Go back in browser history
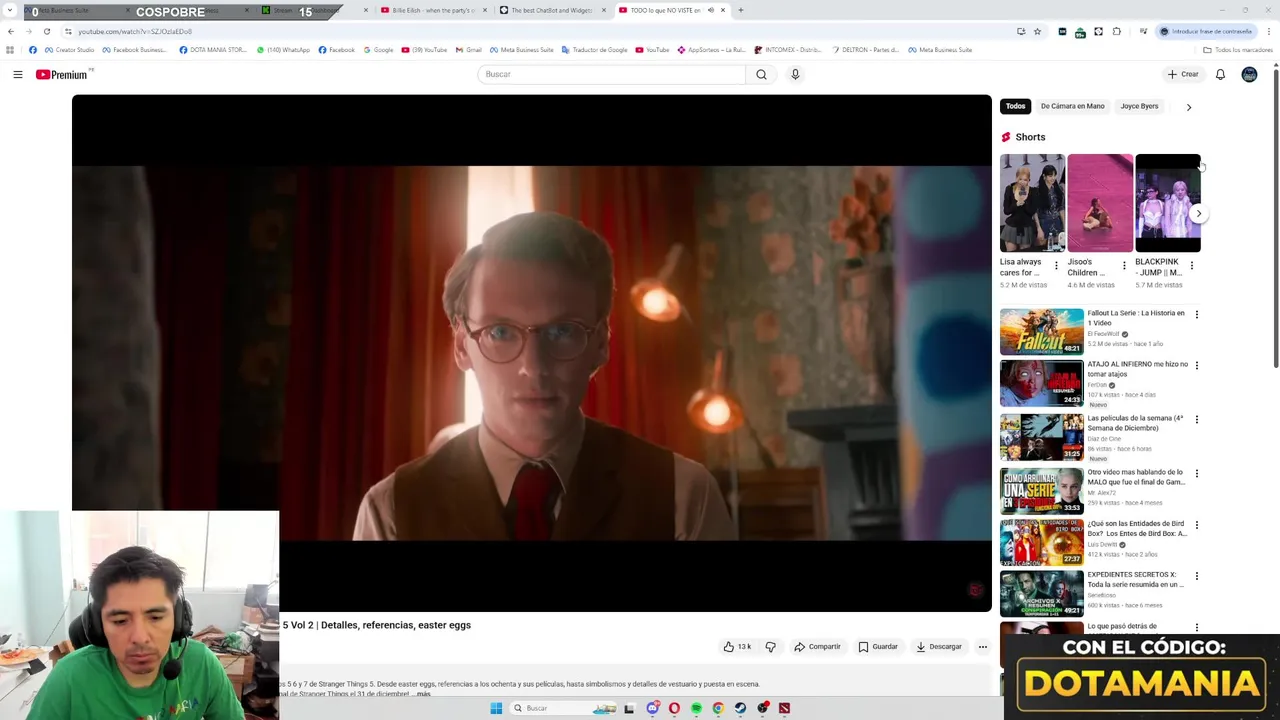This screenshot has height=720, width=1280. (11, 31)
